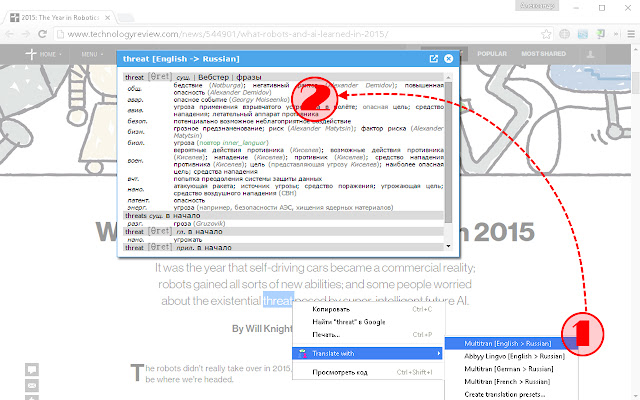This screenshot has width=640, height=400.
Task: Close the 2015: The Year in Robotics tab
Action: [107, 18]
